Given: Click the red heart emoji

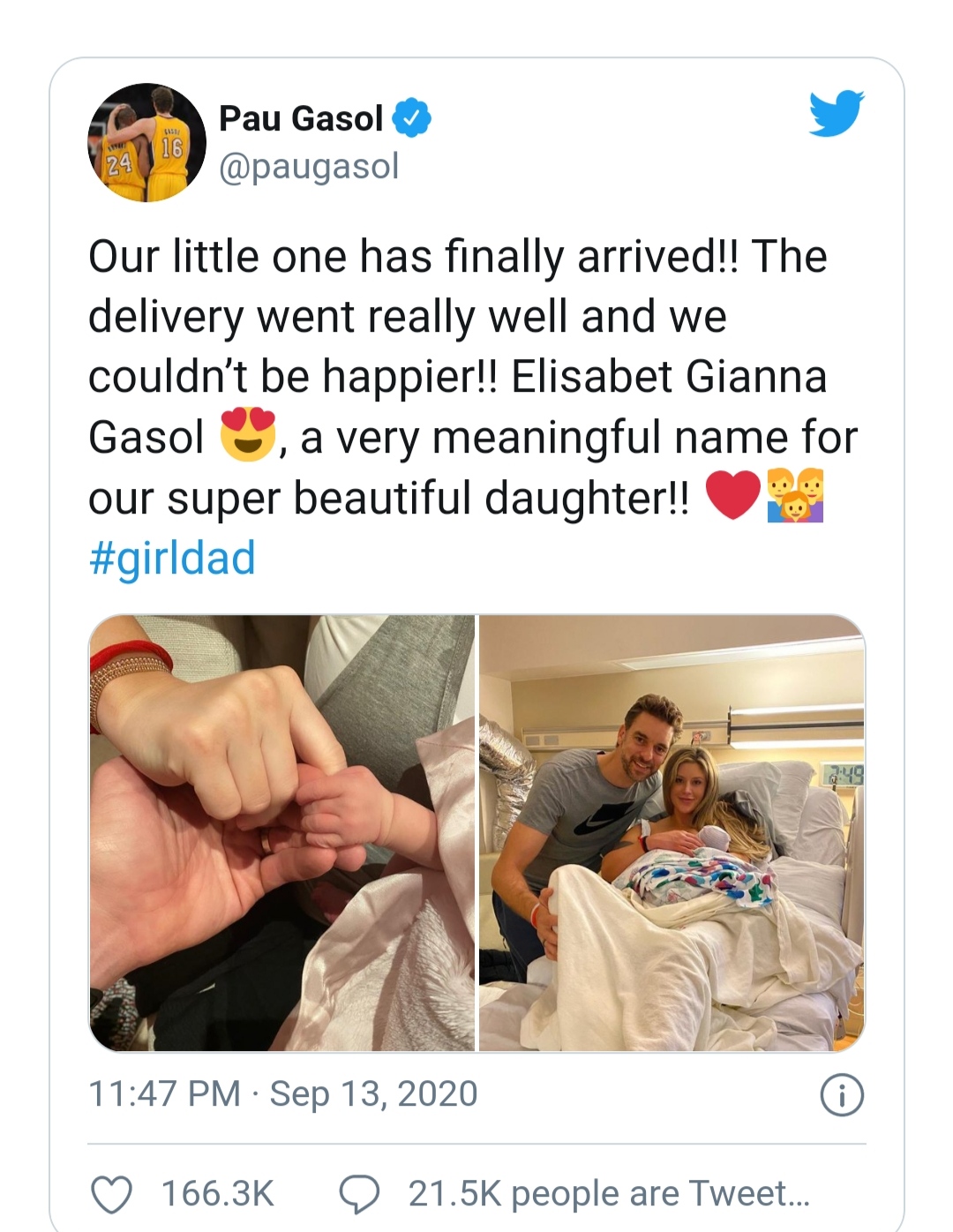Looking at the screenshot, I should pos(733,497).
